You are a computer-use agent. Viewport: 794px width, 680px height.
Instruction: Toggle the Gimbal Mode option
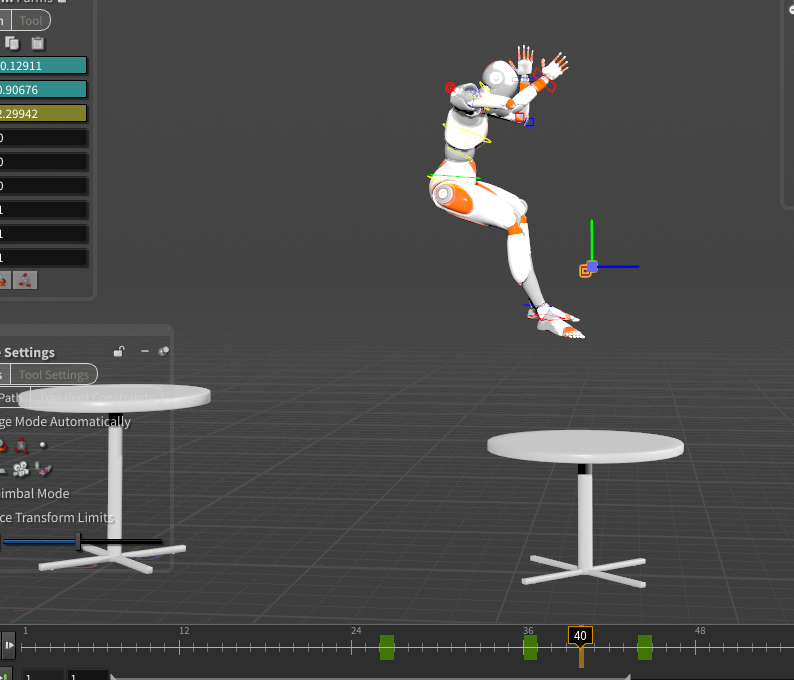(34, 493)
